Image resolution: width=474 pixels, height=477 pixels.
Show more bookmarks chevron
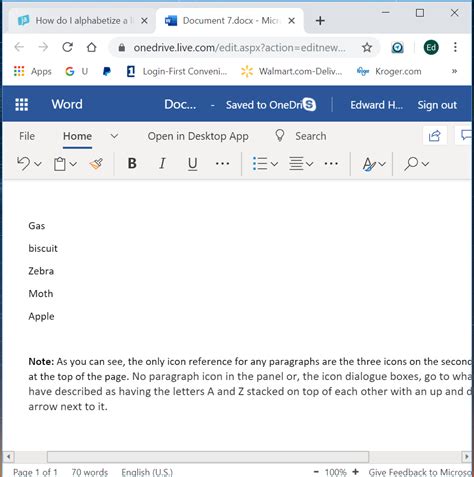click(454, 71)
